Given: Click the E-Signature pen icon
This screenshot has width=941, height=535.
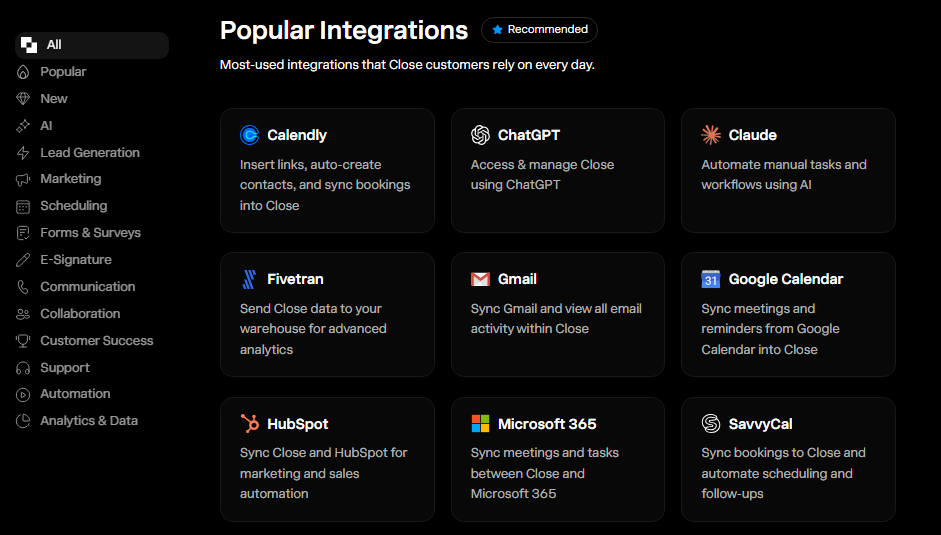Looking at the screenshot, I should tap(23, 260).
